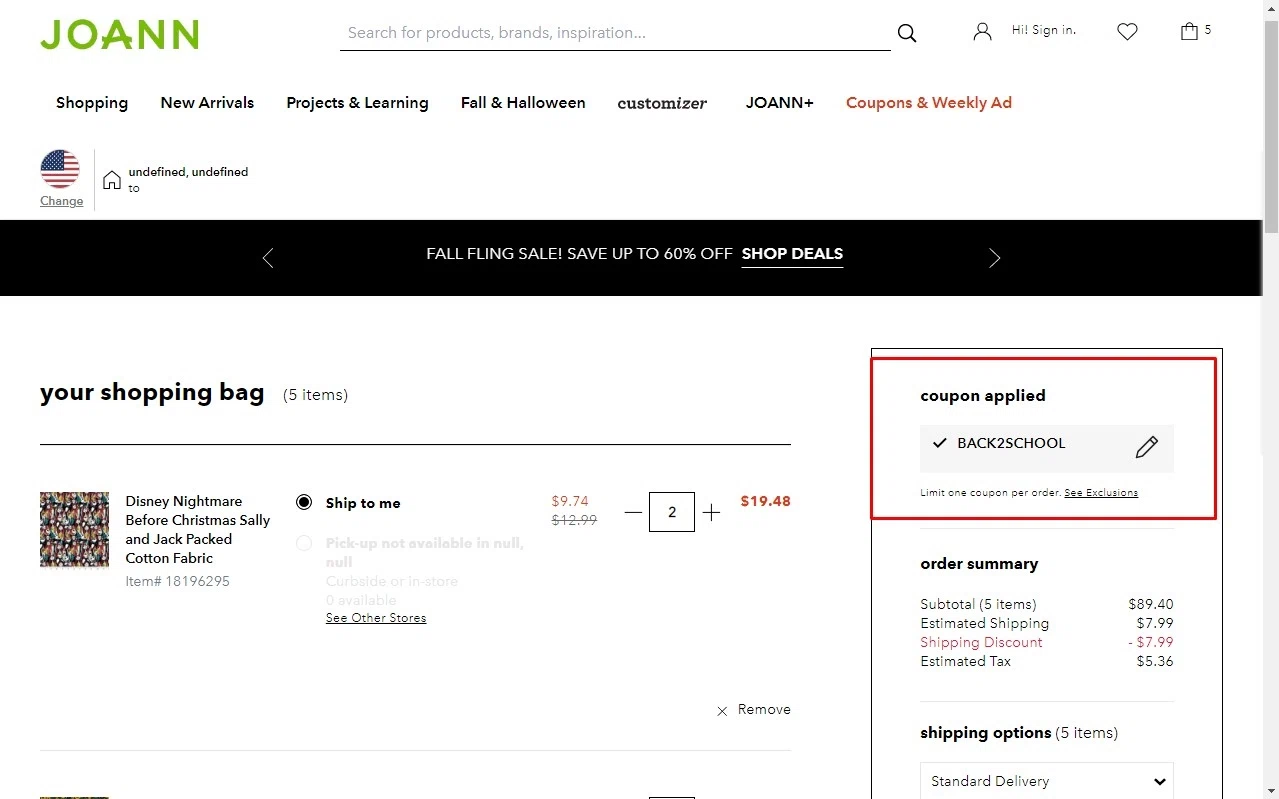Click the Hi! Sign in link
This screenshot has height=799, width=1279.
(1044, 30)
